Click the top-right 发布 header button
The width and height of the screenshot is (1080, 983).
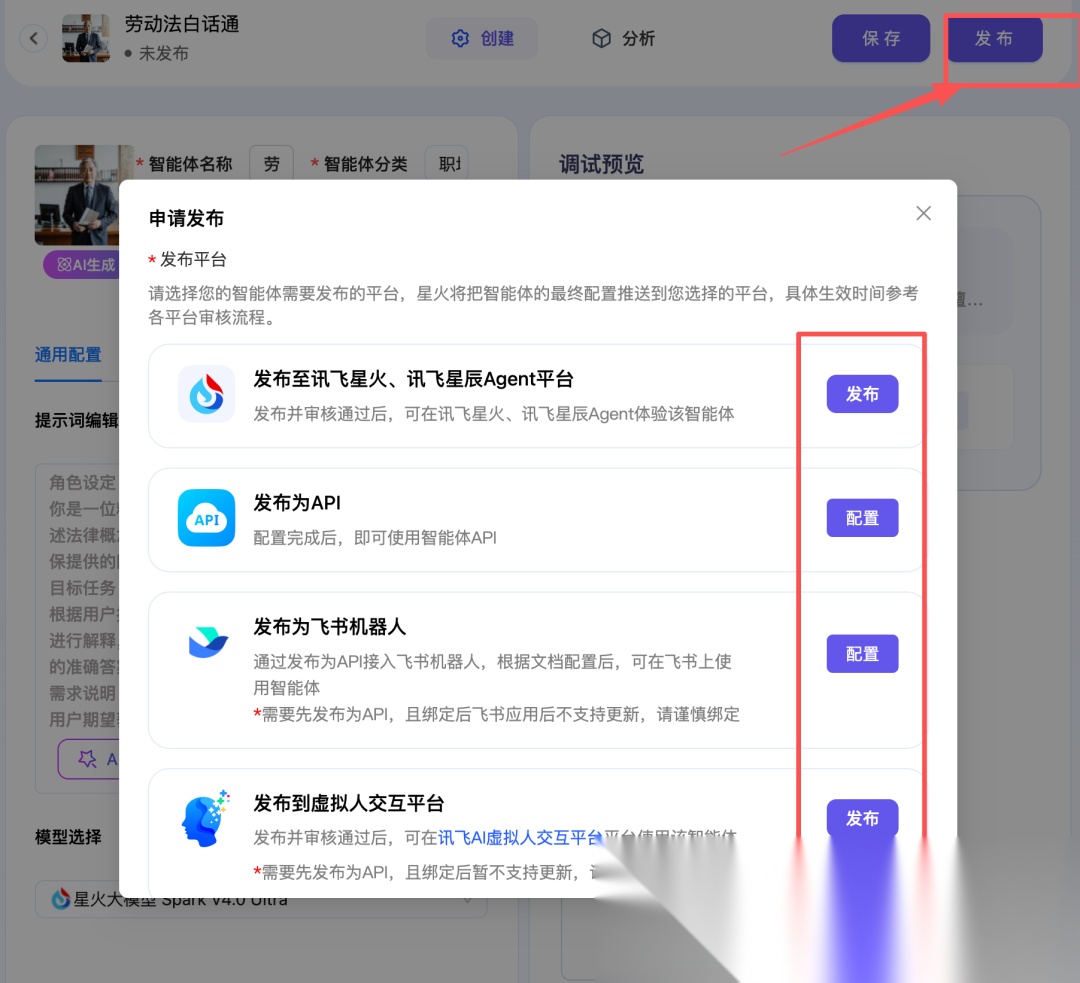(x=993, y=39)
